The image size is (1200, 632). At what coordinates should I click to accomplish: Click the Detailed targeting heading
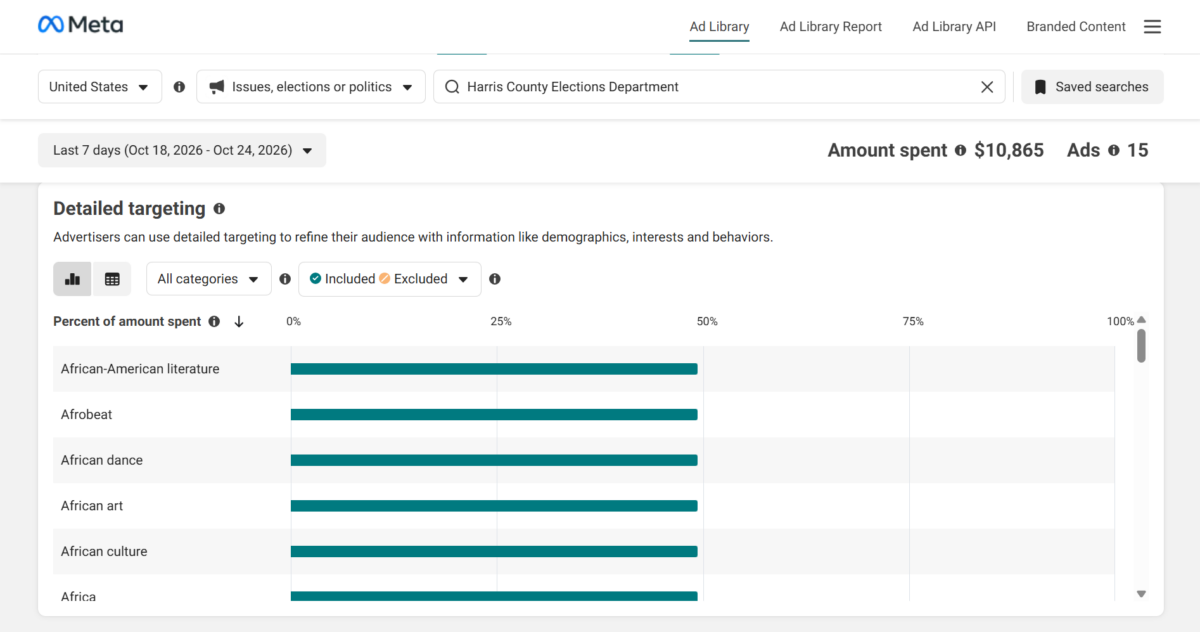pos(129,209)
